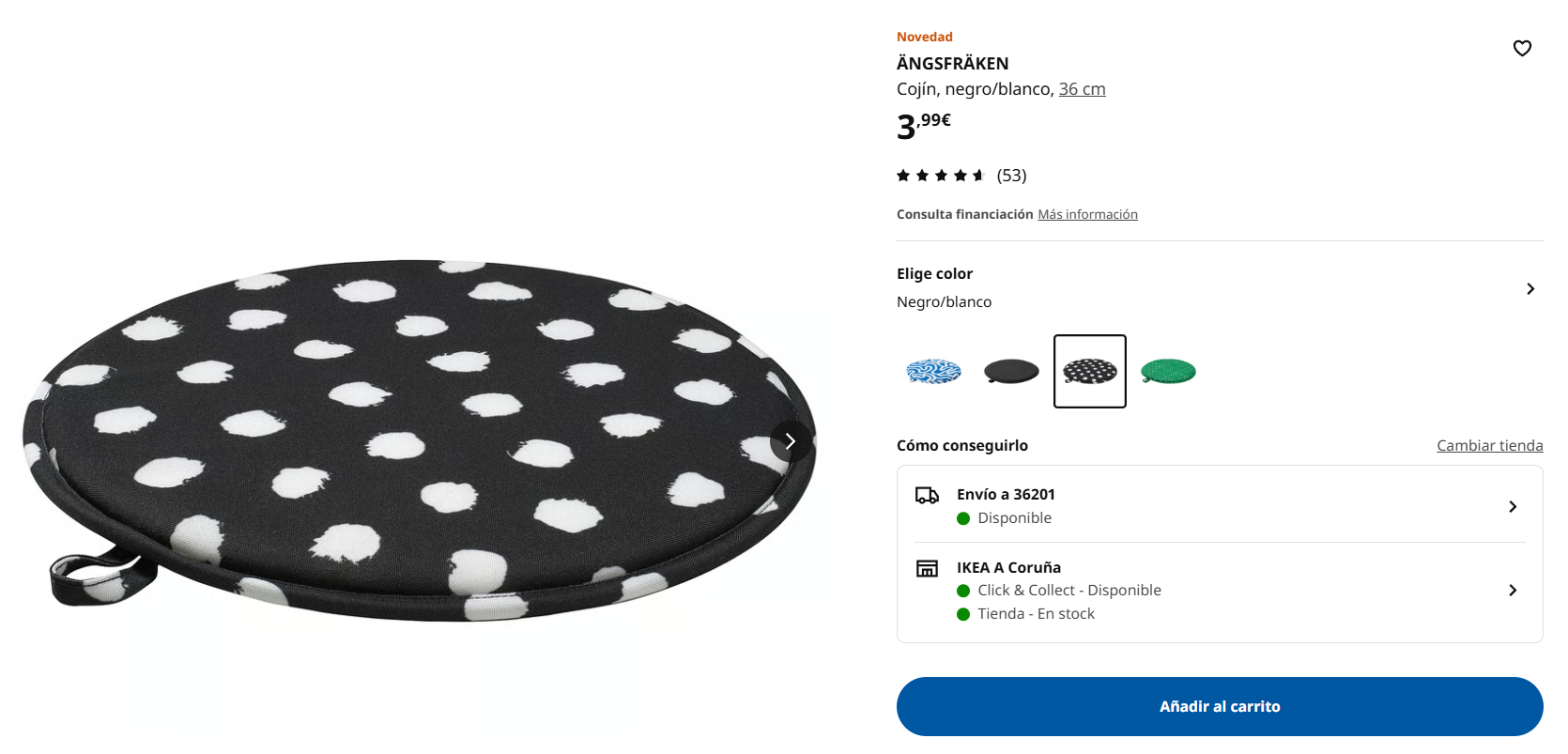Expand IKEA A Coruña store details chevron
The height and width of the screenshot is (754, 1568).
(x=1513, y=591)
